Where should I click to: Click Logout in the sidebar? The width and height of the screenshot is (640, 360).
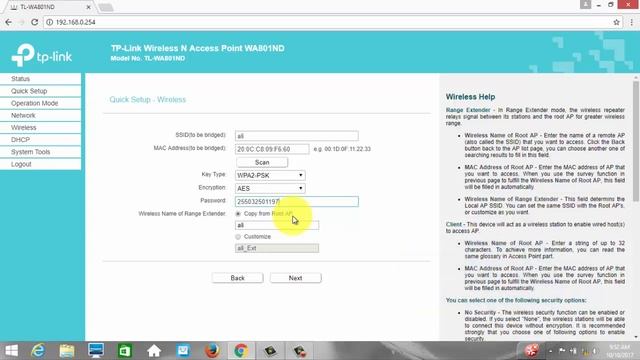coord(40,164)
